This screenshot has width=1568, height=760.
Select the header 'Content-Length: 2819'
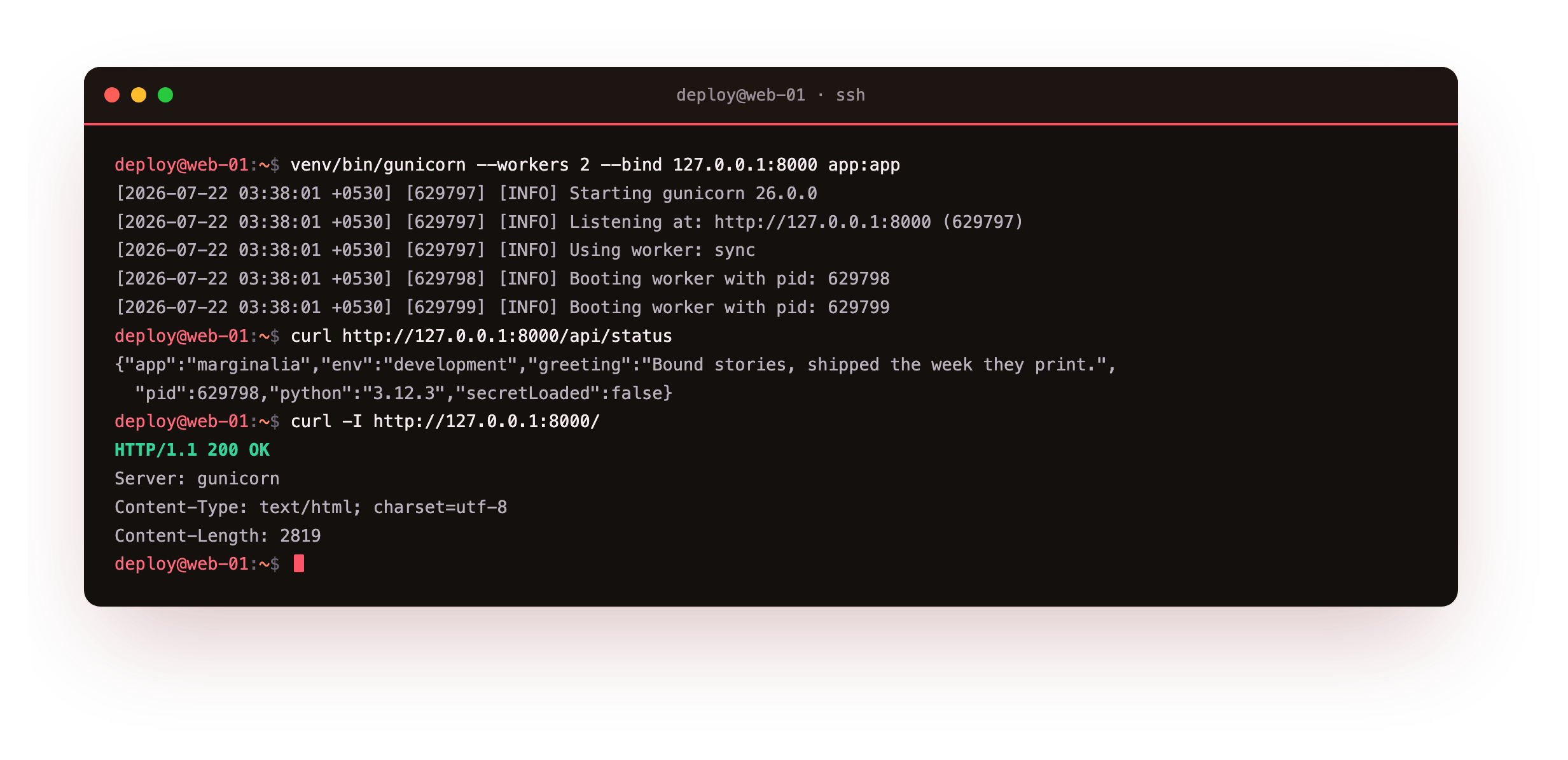[218, 536]
